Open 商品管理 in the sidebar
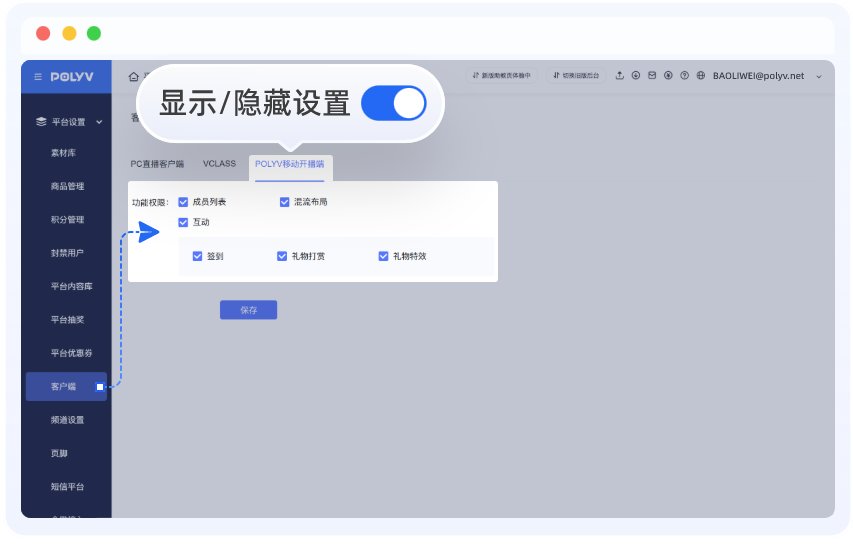853x545 pixels. [x=67, y=186]
